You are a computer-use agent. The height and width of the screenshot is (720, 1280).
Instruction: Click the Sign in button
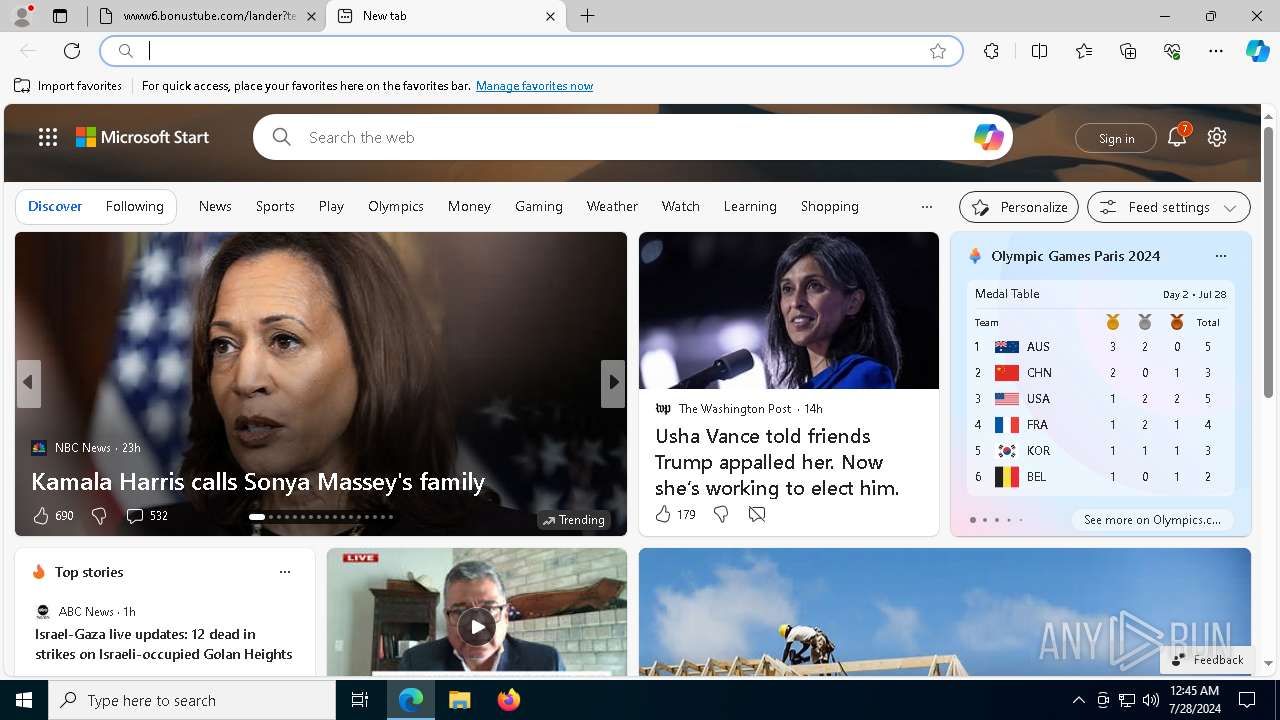(1116, 138)
